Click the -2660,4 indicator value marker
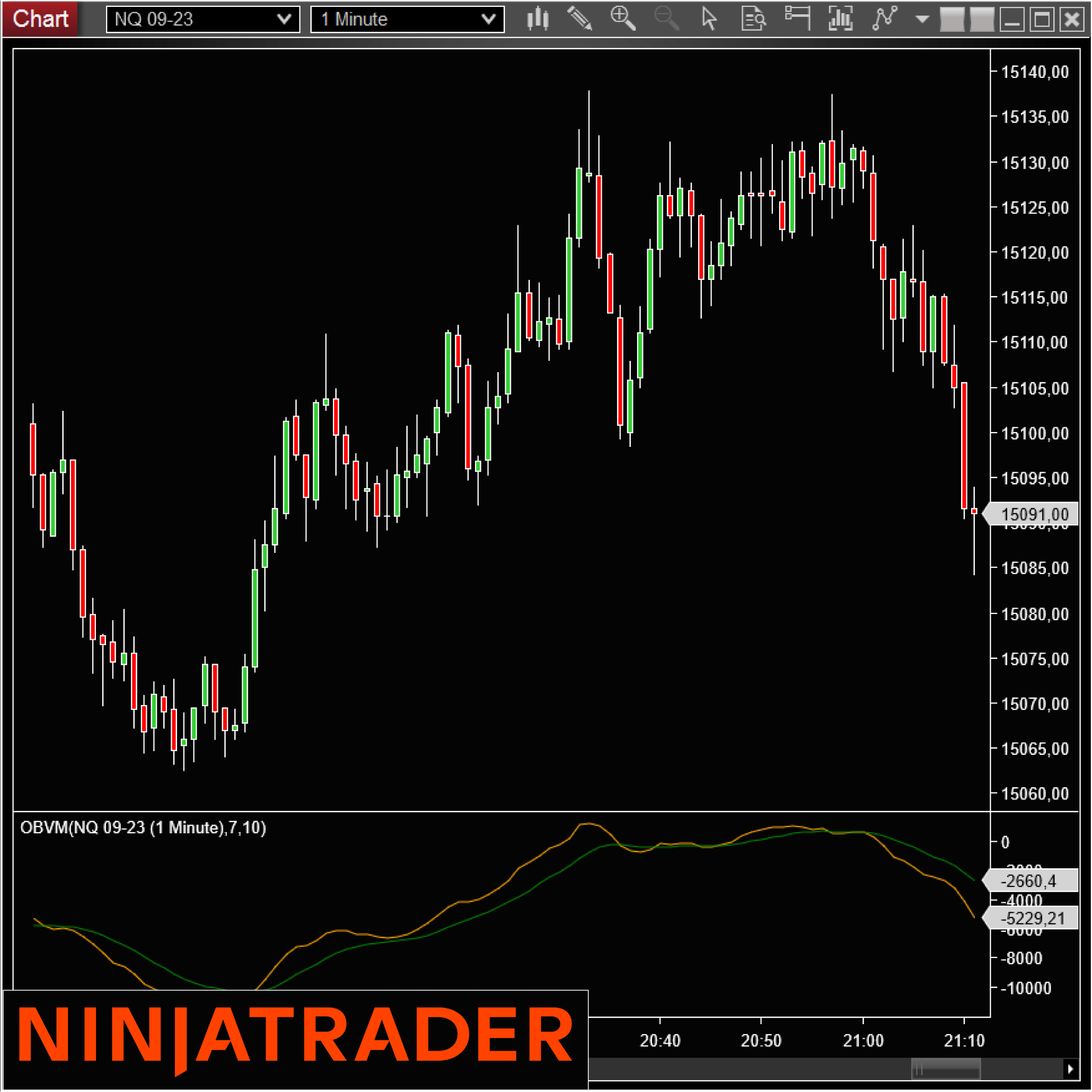Screen dimensions: 1092x1092 click(1031, 880)
